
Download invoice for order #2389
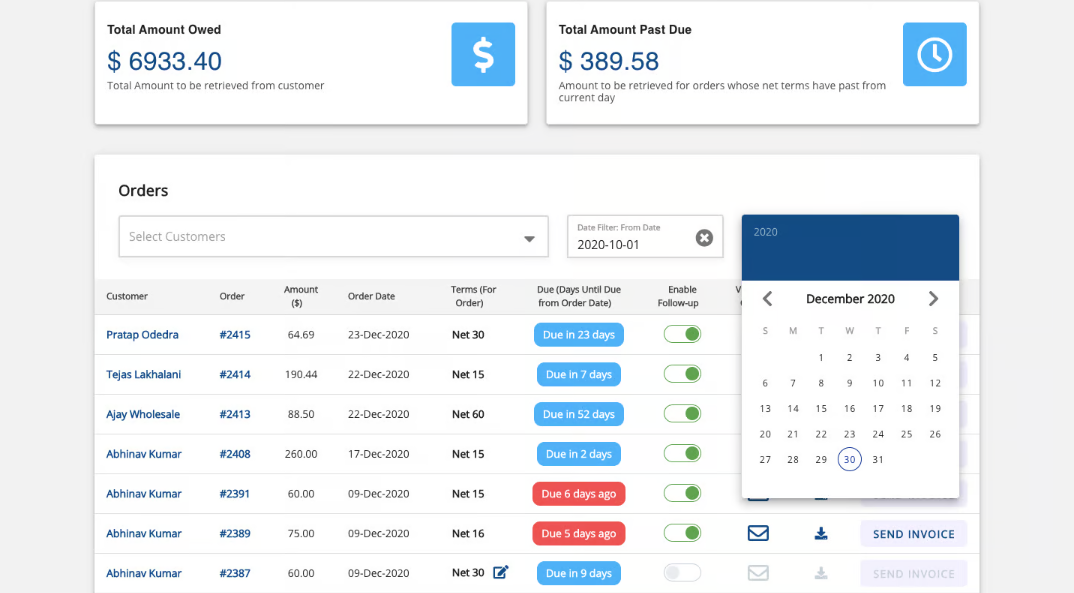821,534
